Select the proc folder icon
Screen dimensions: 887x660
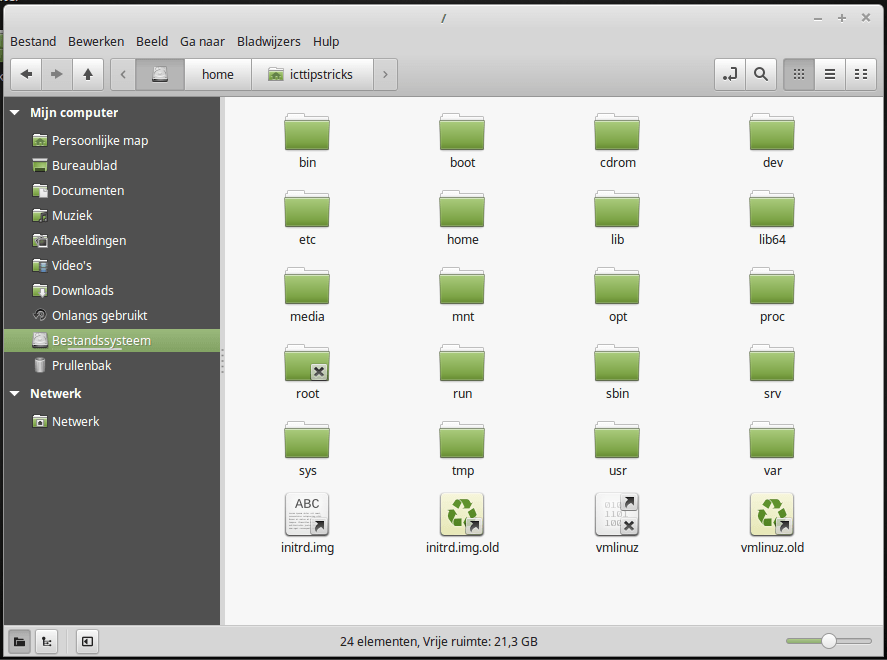[772, 286]
